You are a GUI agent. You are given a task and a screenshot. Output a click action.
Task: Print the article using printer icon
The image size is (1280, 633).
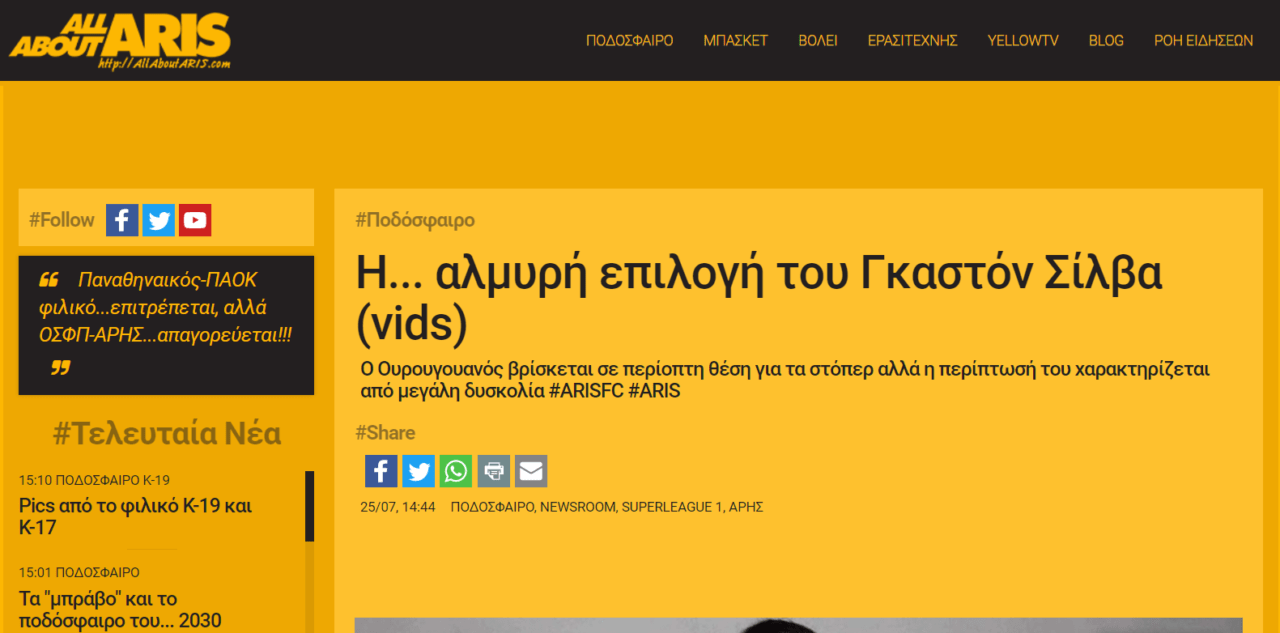point(493,471)
